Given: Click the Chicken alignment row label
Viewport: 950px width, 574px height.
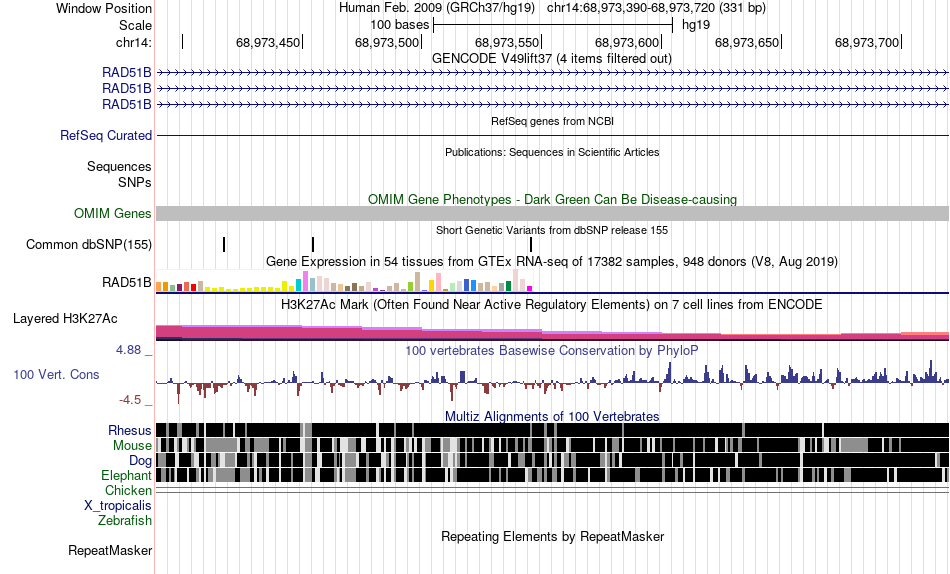Looking at the screenshot, I should pos(128,490).
